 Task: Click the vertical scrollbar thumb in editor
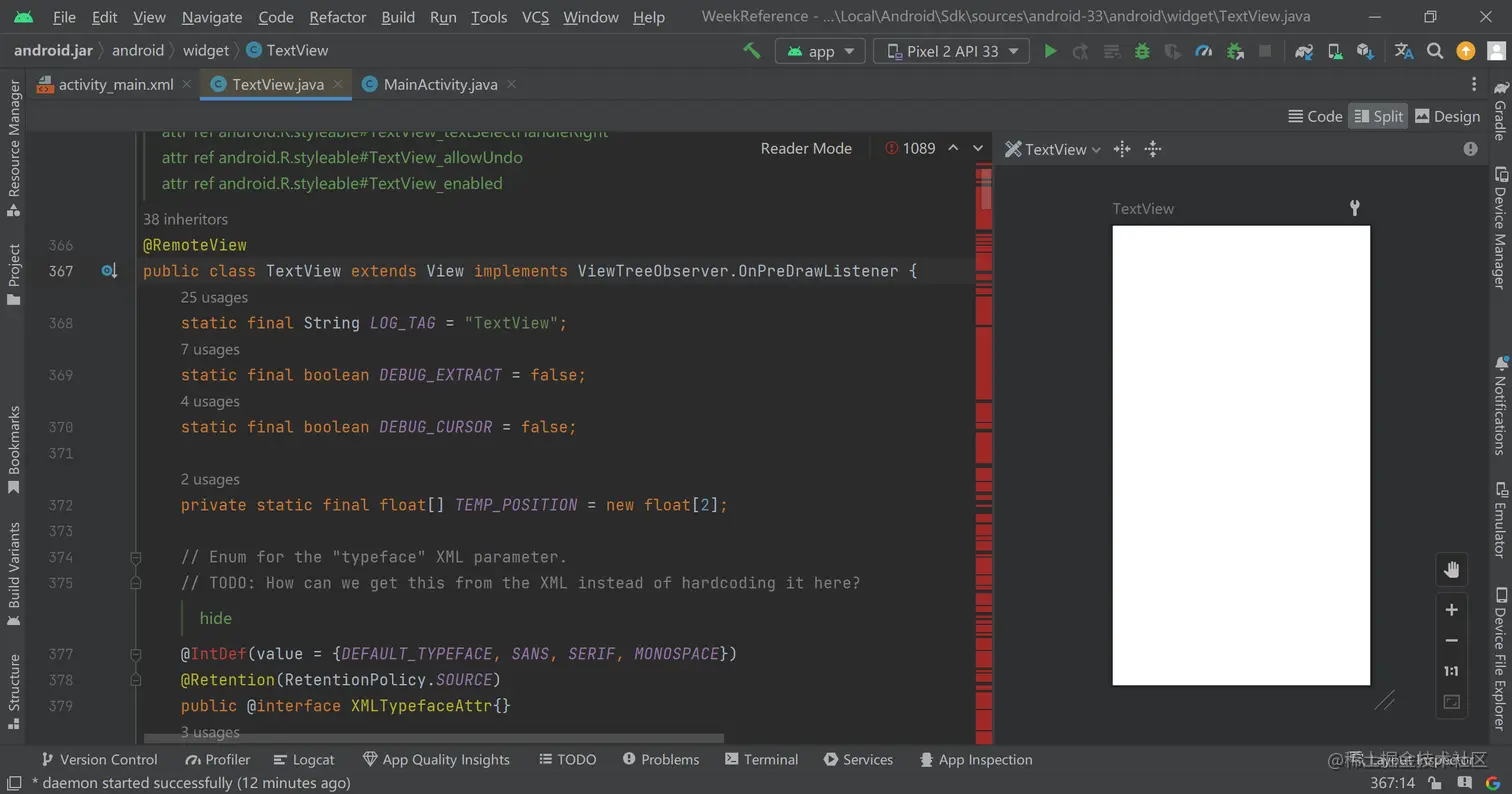click(986, 188)
